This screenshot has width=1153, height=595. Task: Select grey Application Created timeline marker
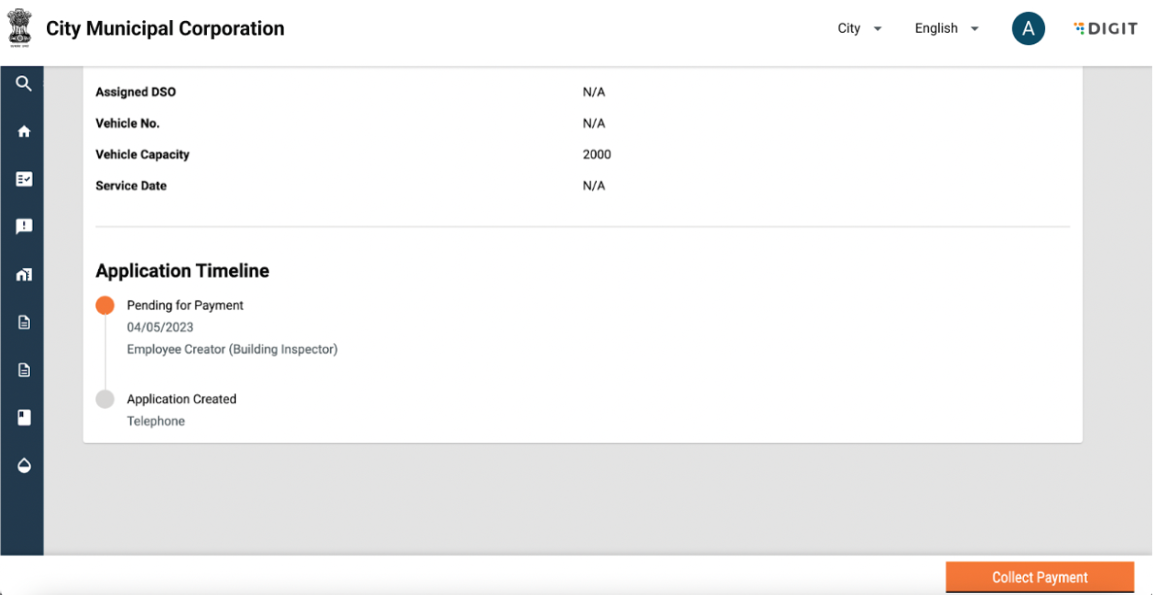[x=105, y=399]
